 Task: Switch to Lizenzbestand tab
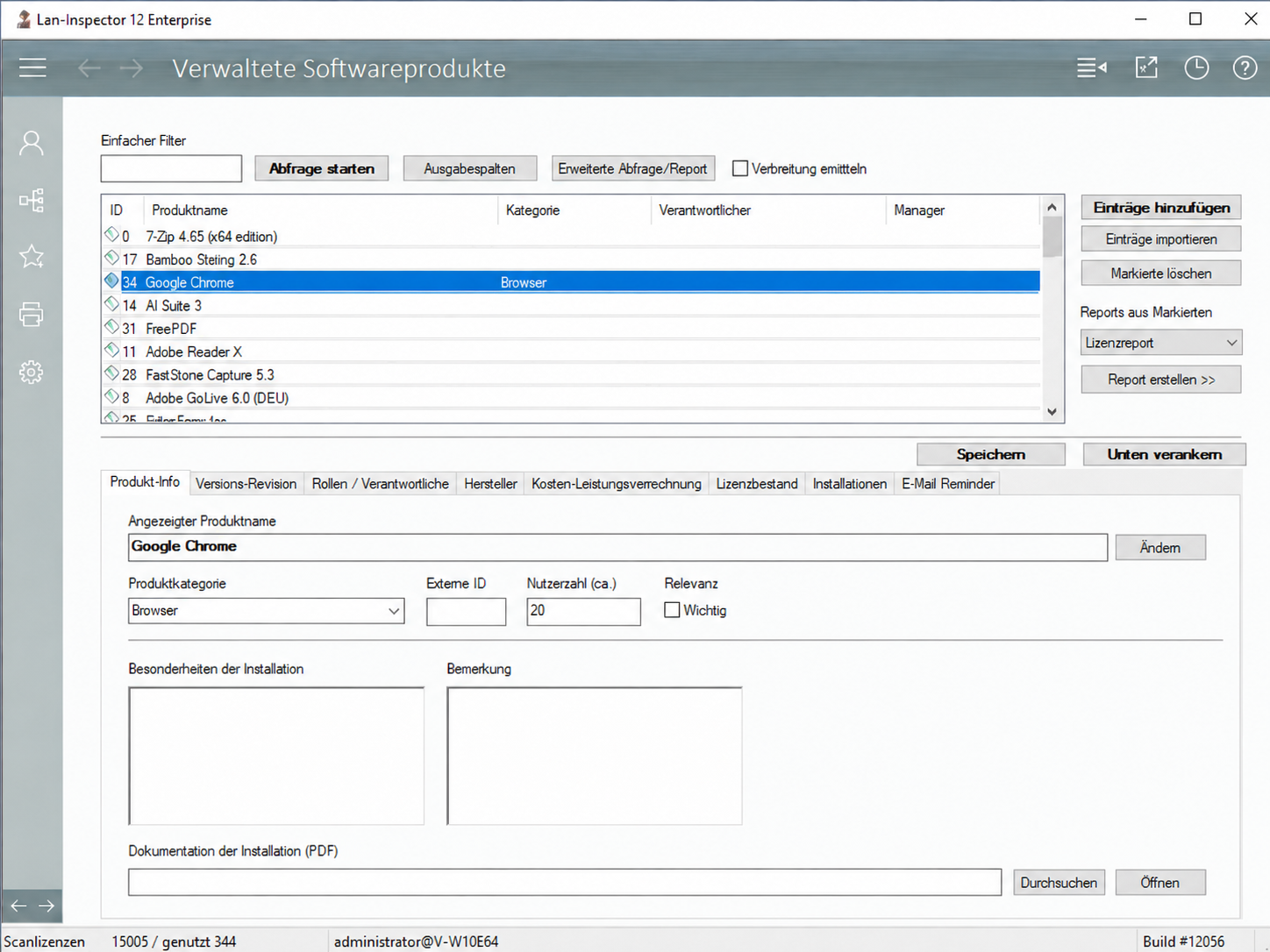pyautogui.click(x=757, y=484)
